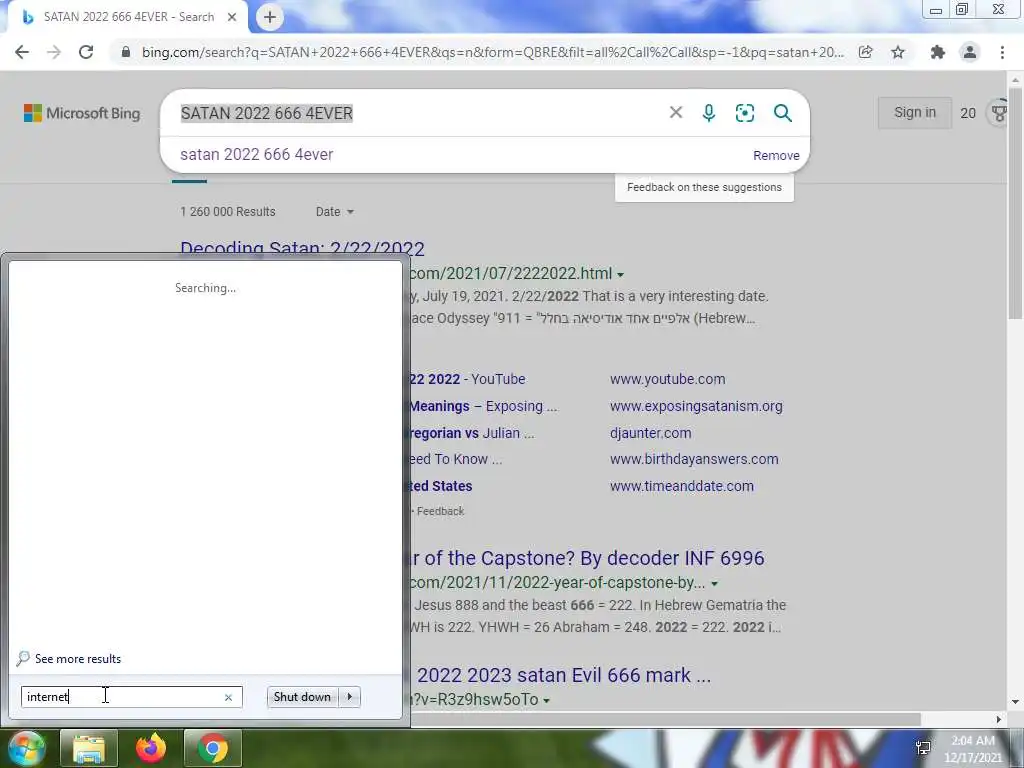
Task: Expand dropdown after 2022-year-of-capstone-by URL
Action: pyautogui.click(x=714, y=583)
